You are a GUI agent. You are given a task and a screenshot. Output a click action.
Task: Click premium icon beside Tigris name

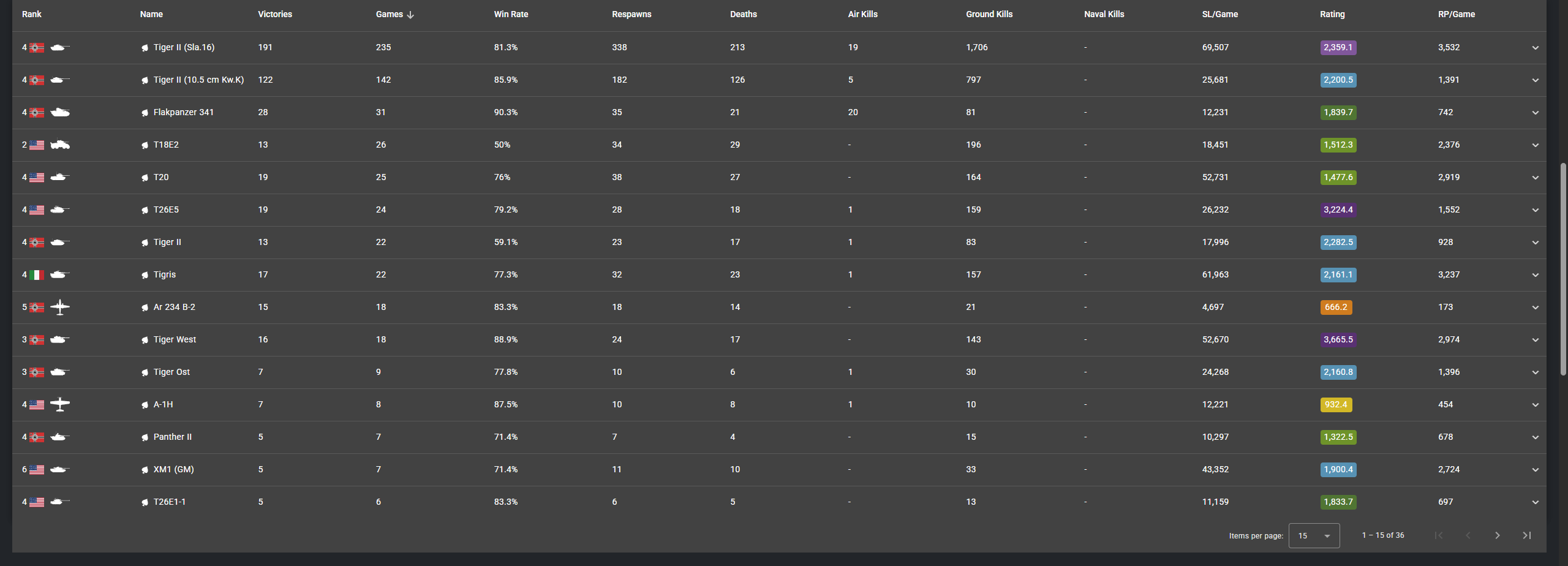click(x=145, y=275)
